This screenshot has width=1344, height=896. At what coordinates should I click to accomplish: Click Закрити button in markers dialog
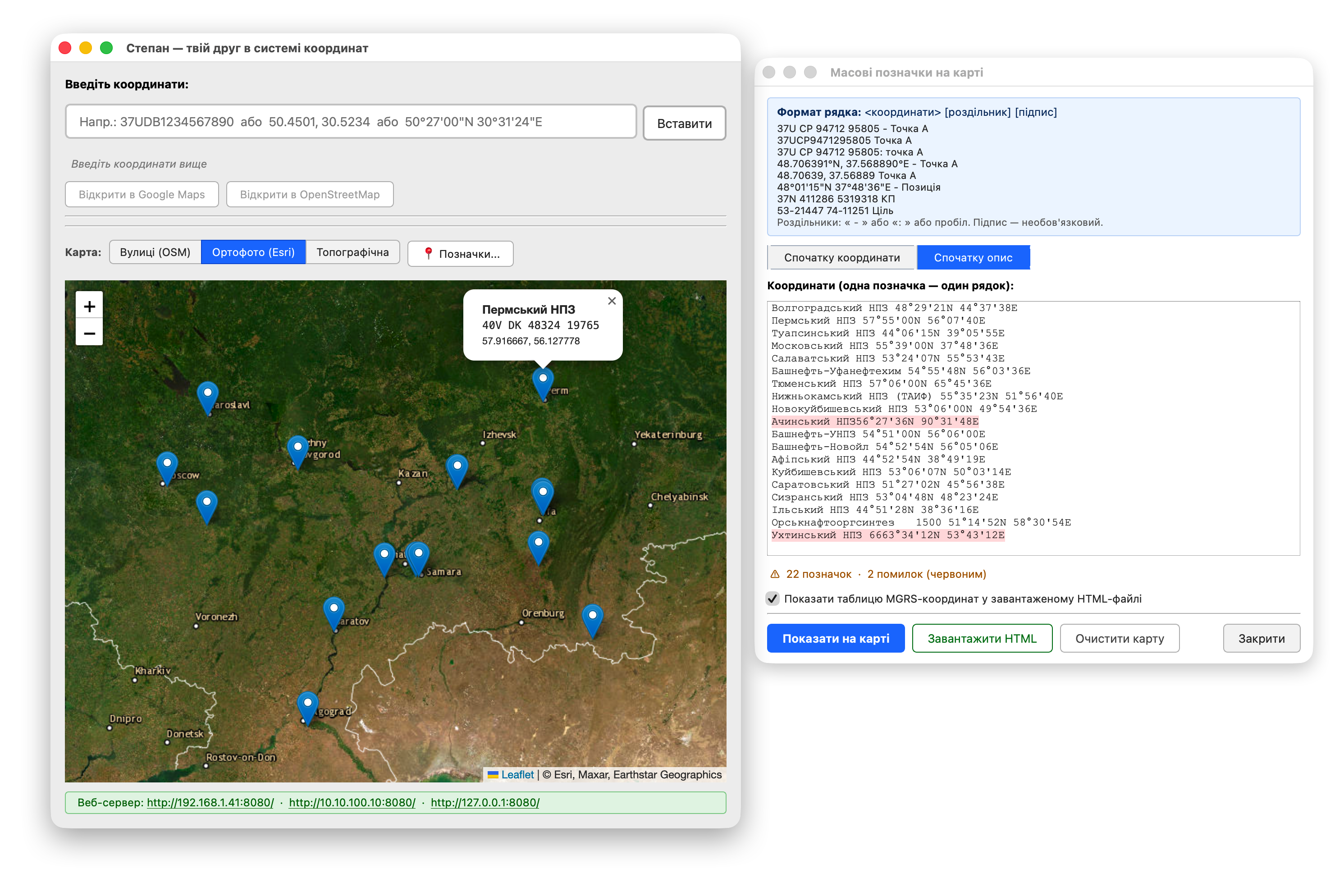[1261, 638]
